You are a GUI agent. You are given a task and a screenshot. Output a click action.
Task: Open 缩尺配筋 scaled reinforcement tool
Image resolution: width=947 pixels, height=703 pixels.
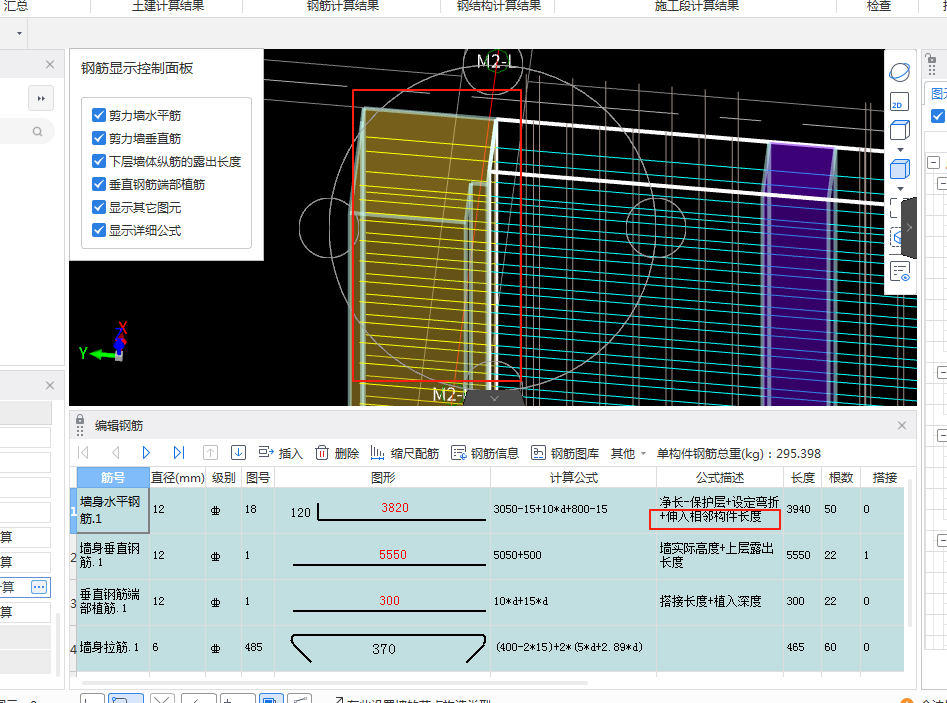pos(405,453)
